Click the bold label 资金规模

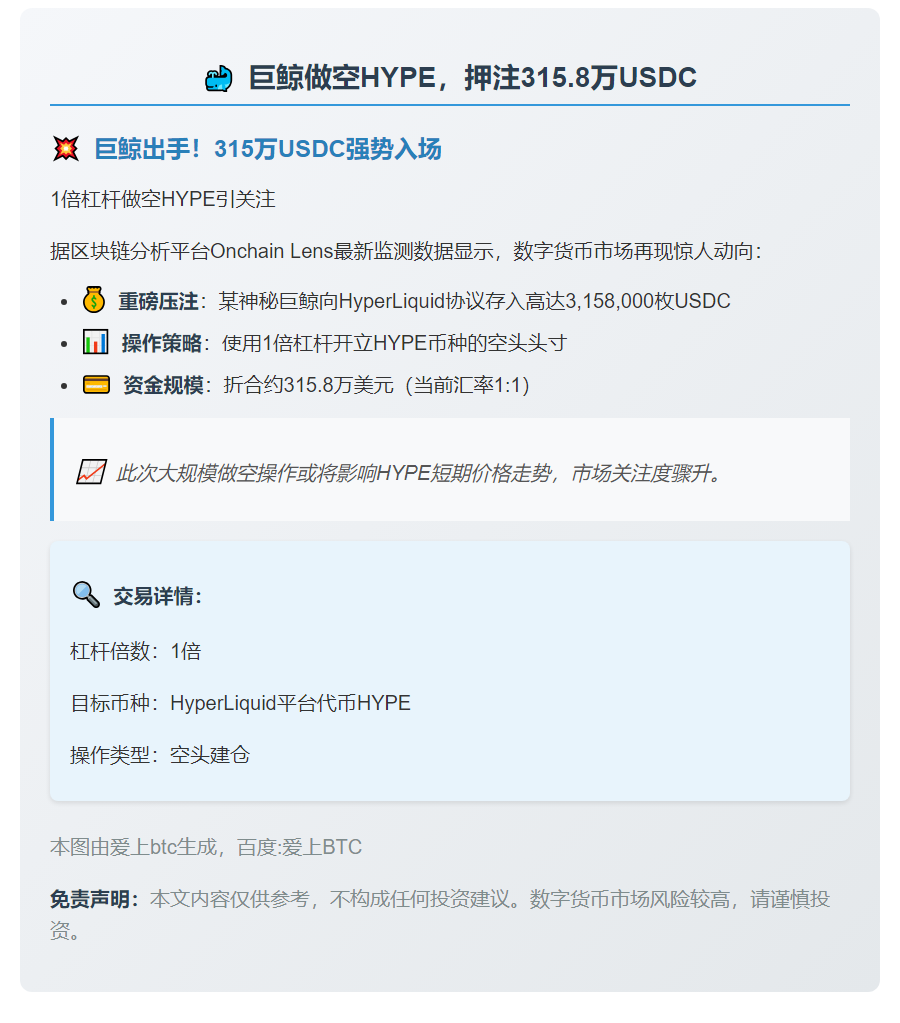coord(163,385)
